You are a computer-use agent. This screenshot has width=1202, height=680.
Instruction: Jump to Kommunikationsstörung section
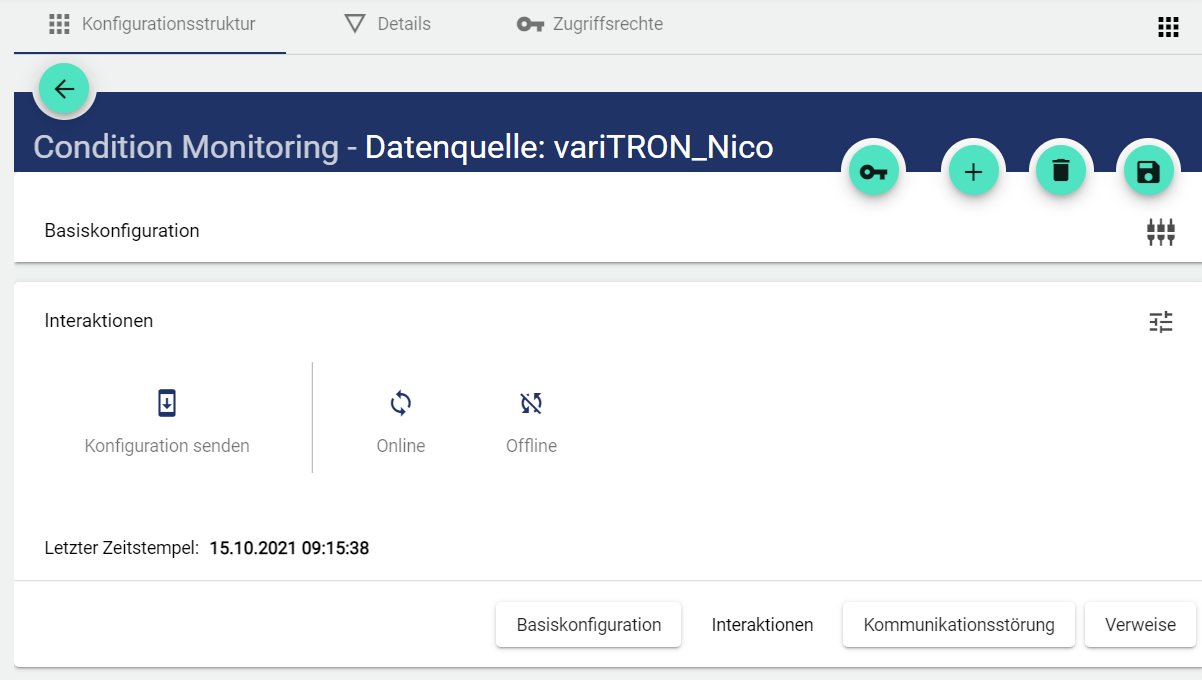pos(958,625)
